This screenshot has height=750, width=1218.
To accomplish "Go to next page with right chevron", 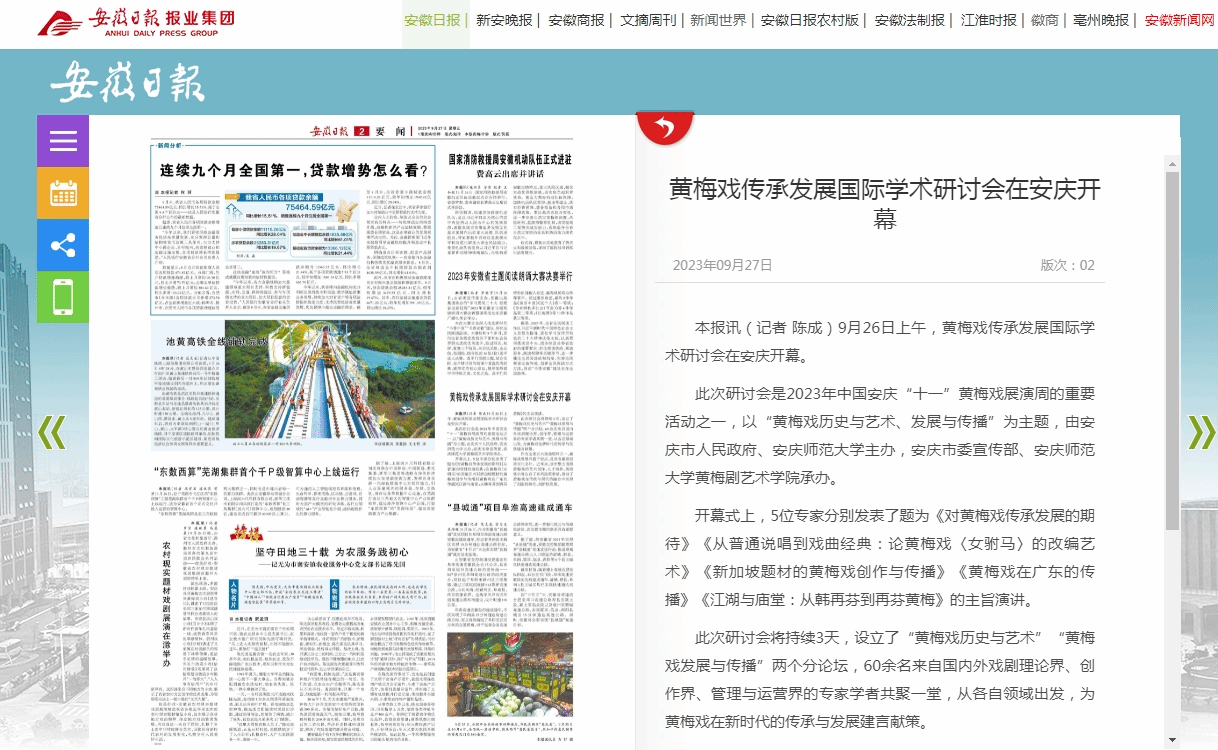I will [1199, 431].
